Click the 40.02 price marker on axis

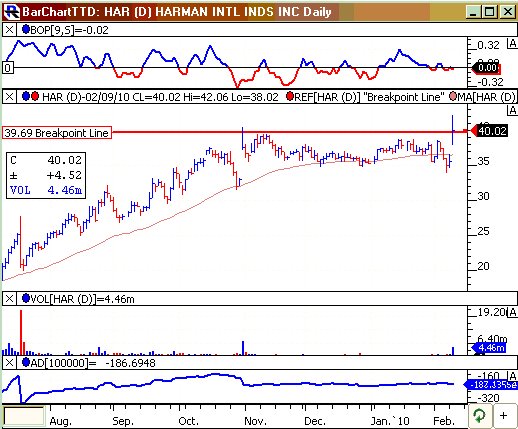tap(489, 131)
